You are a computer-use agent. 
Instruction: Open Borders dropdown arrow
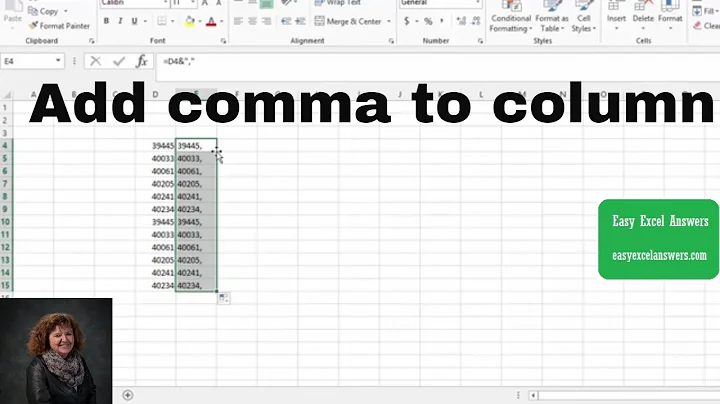[173, 21]
